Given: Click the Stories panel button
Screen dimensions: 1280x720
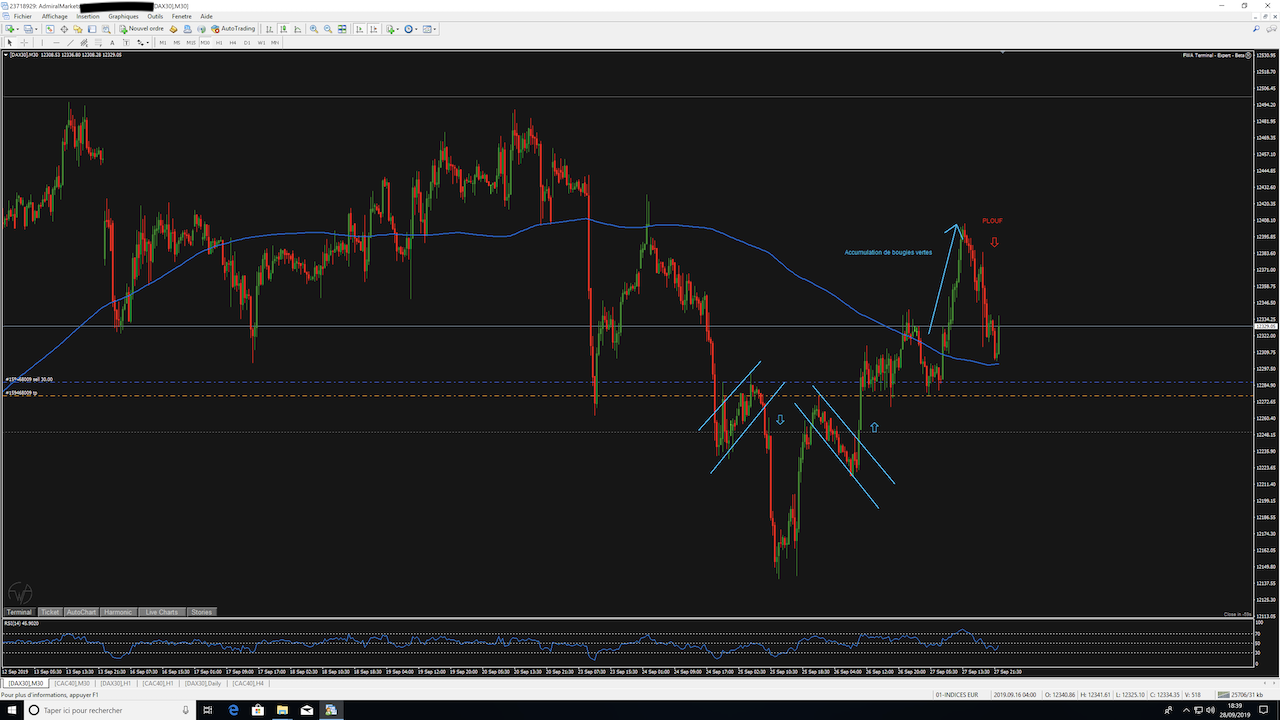Looking at the screenshot, I should pyautogui.click(x=201, y=612).
